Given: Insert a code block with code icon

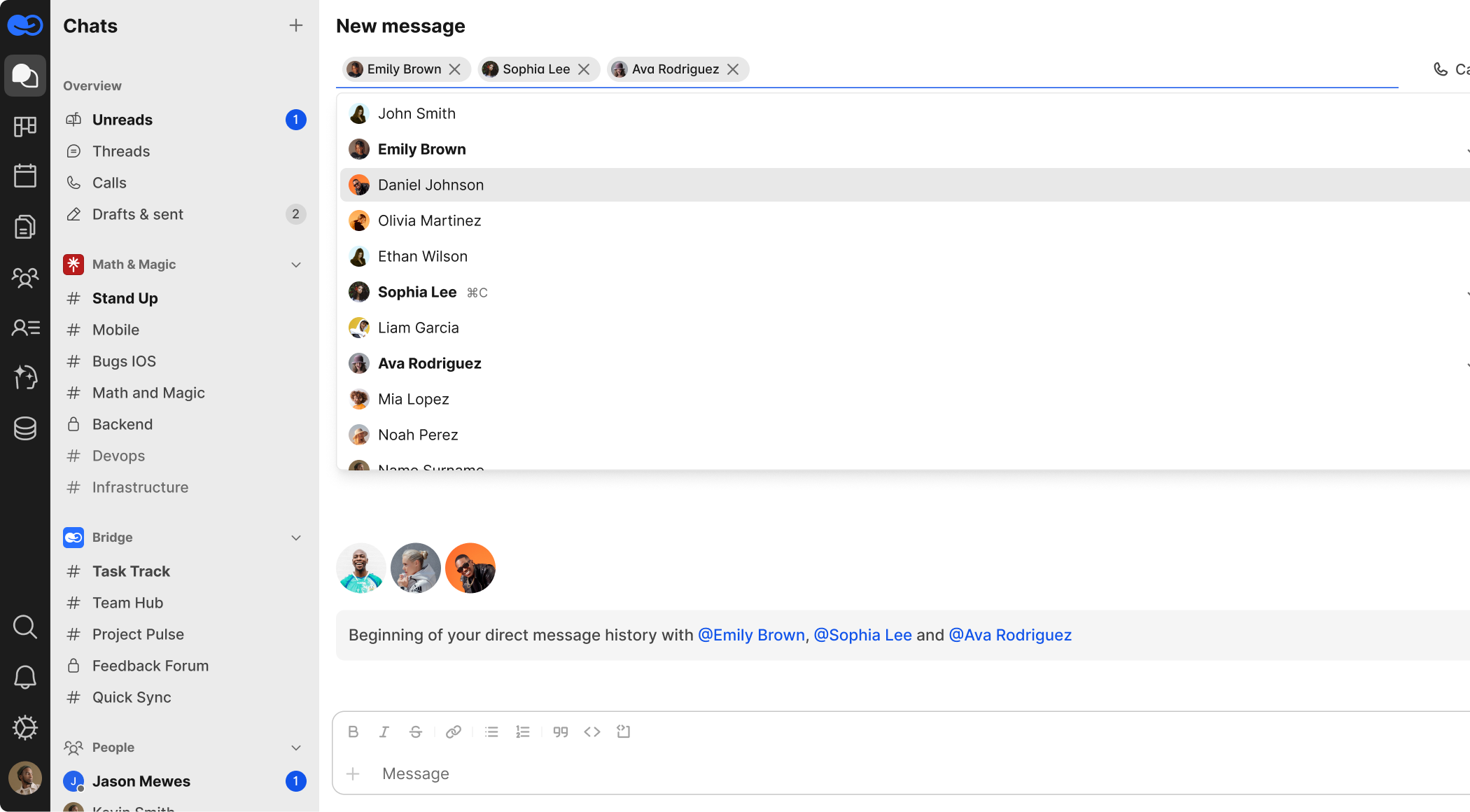Looking at the screenshot, I should tap(592, 731).
